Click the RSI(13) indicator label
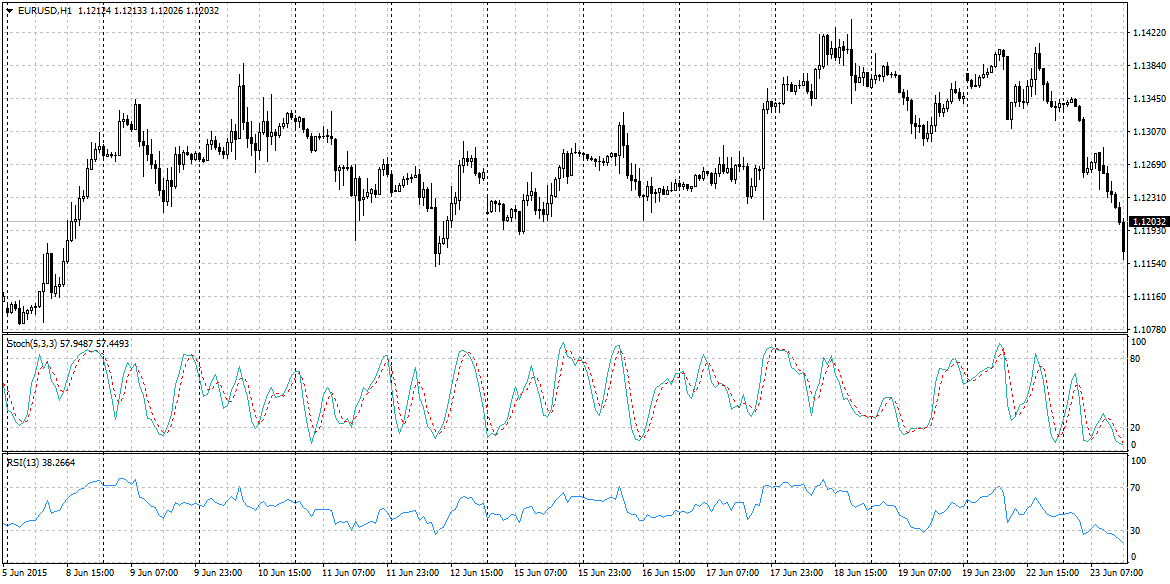 click(x=20, y=462)
